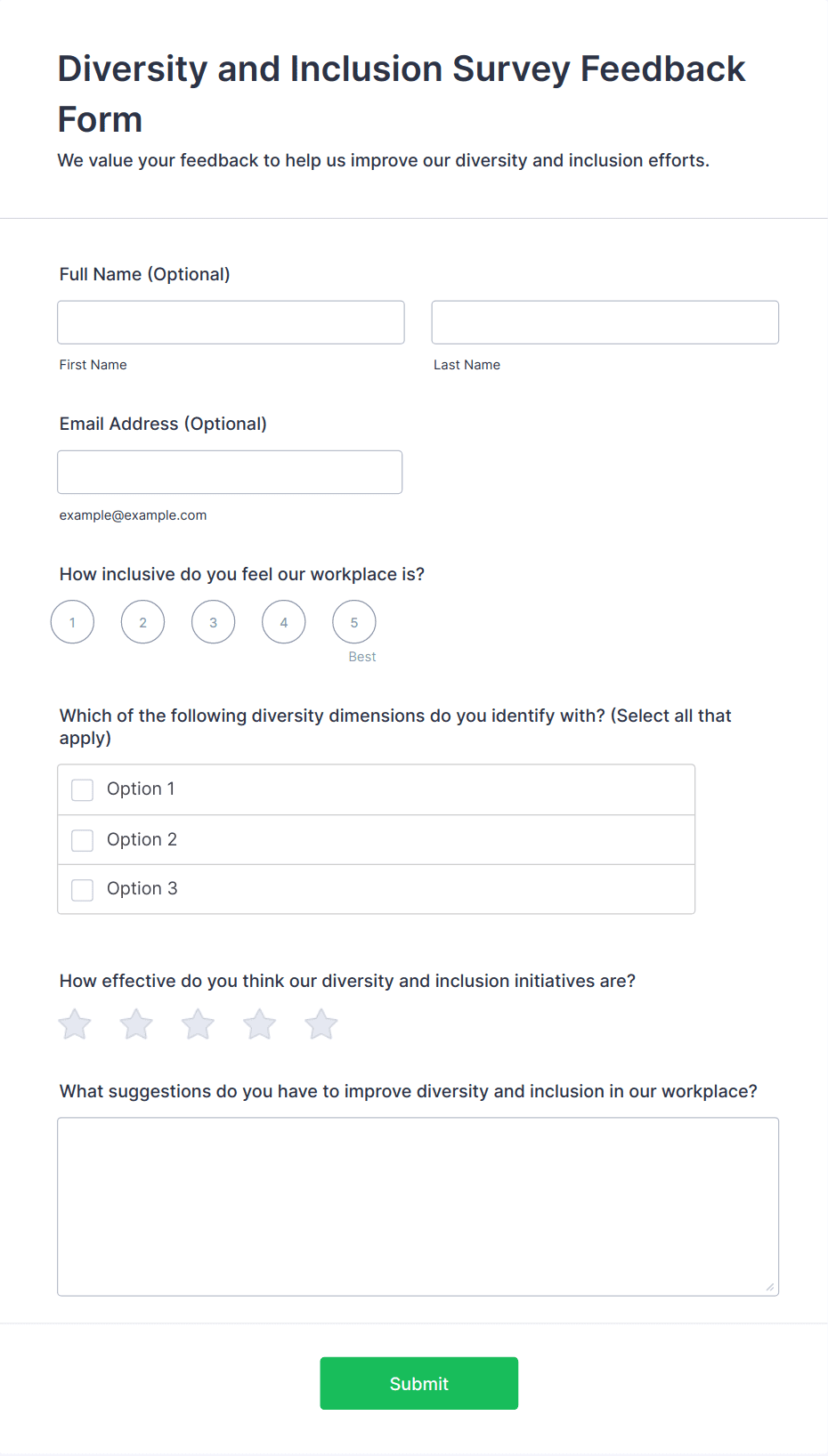The width and height of the screenshot is (828, 1456).
Task: Pick the fourth star rating
Action: tap(260, 1024)
